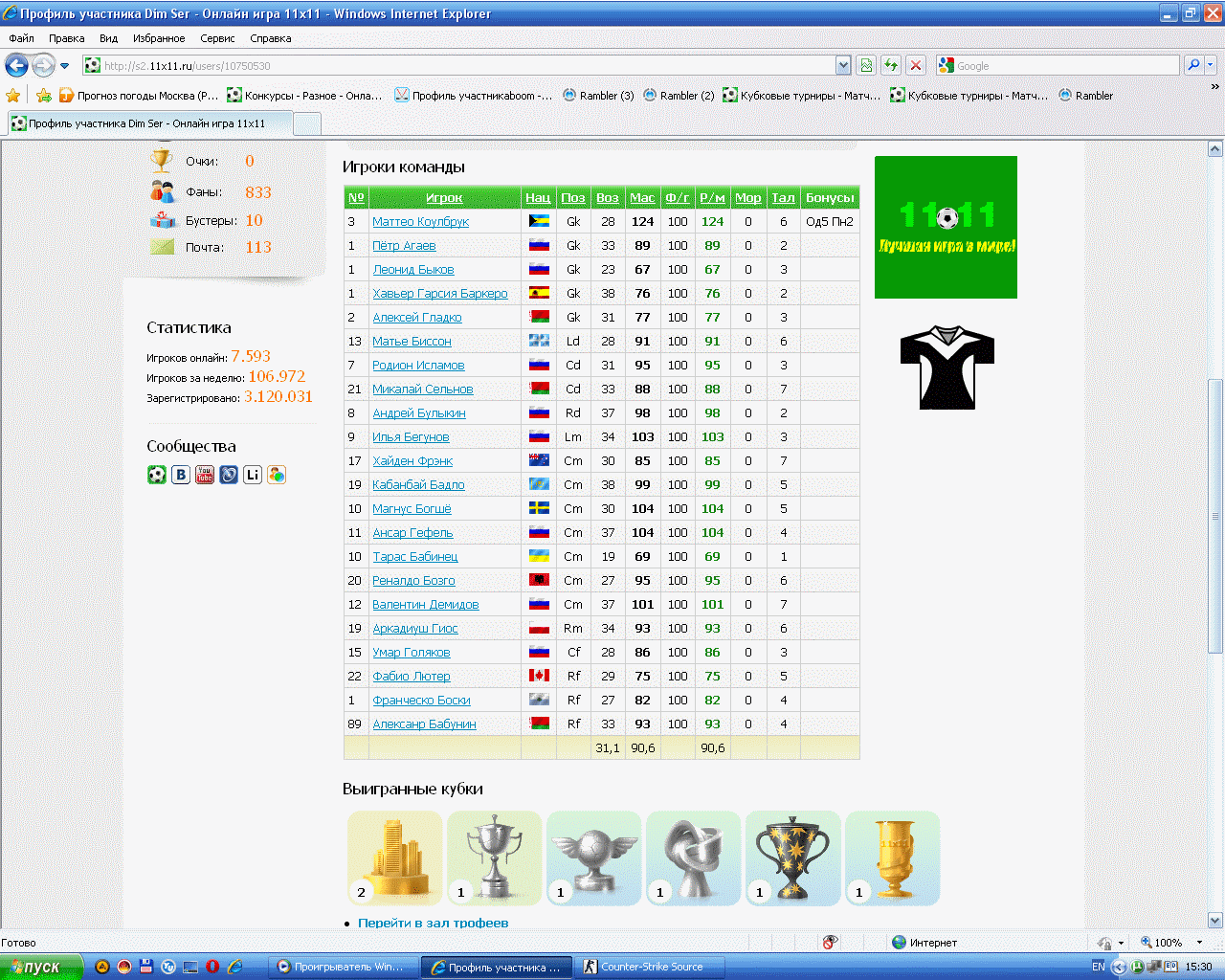Click the Opera icon in quick launch
1225x980 pixels.
[x=212, y=967]
